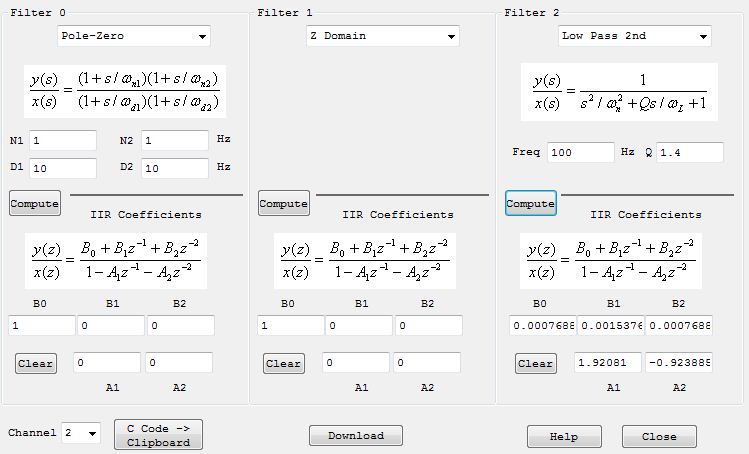Click the Q value field in Filter 2
The width and height of the screenshot is (749, 454).
[x=689, y=152]
